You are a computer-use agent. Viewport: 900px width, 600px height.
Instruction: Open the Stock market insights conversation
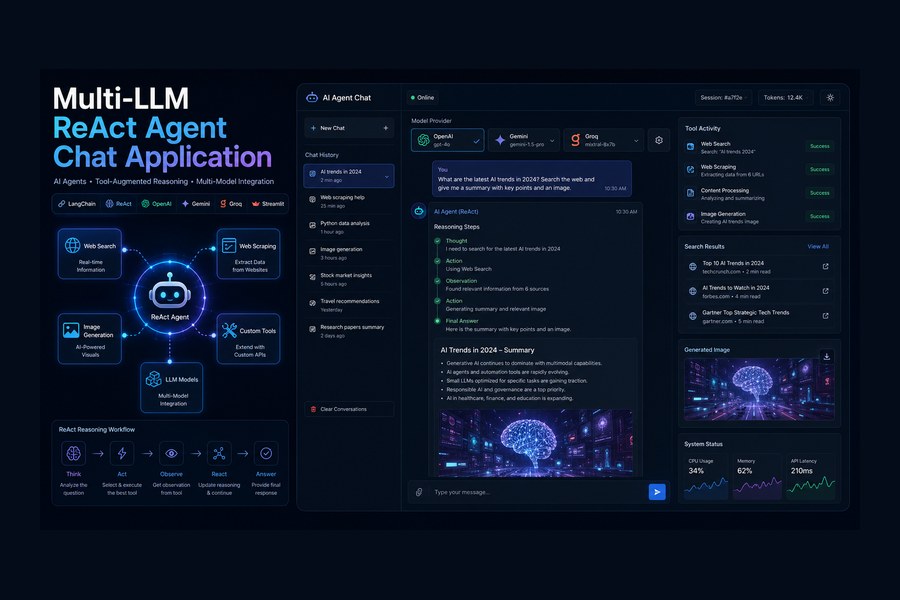click(x=349, y=279)
